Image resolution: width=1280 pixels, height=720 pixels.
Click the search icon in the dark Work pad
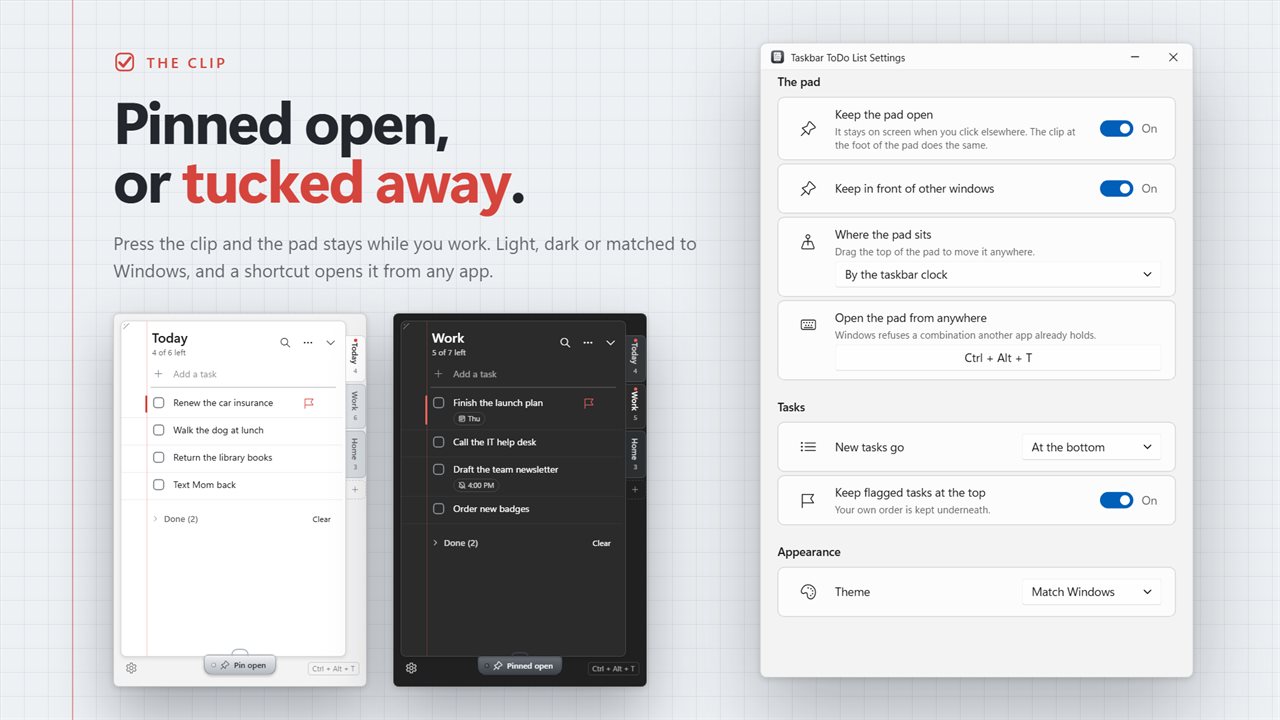coord(565,343)
